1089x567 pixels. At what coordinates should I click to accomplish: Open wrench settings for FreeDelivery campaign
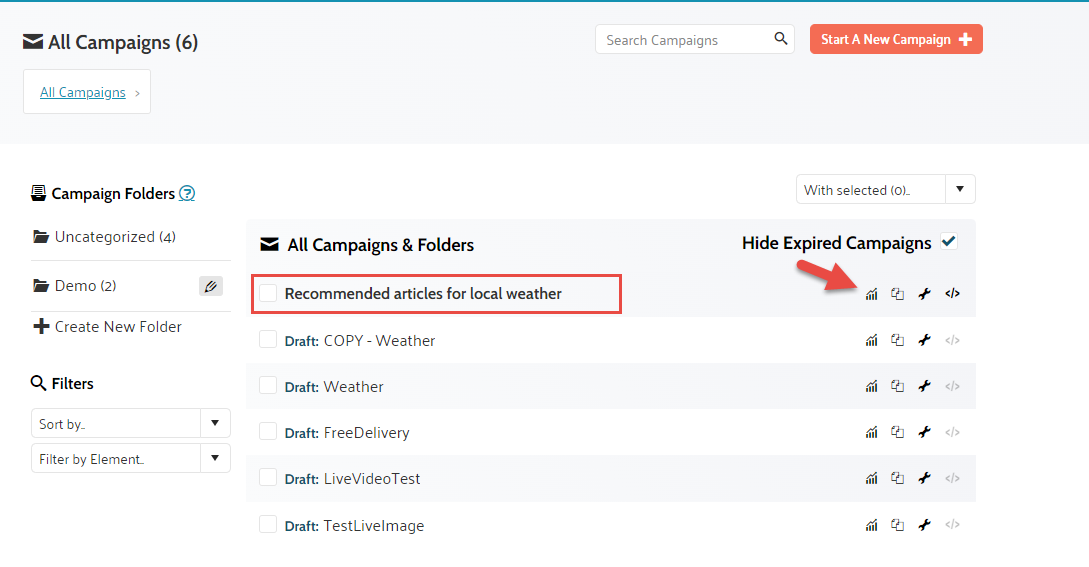click(x=925, y=433)
